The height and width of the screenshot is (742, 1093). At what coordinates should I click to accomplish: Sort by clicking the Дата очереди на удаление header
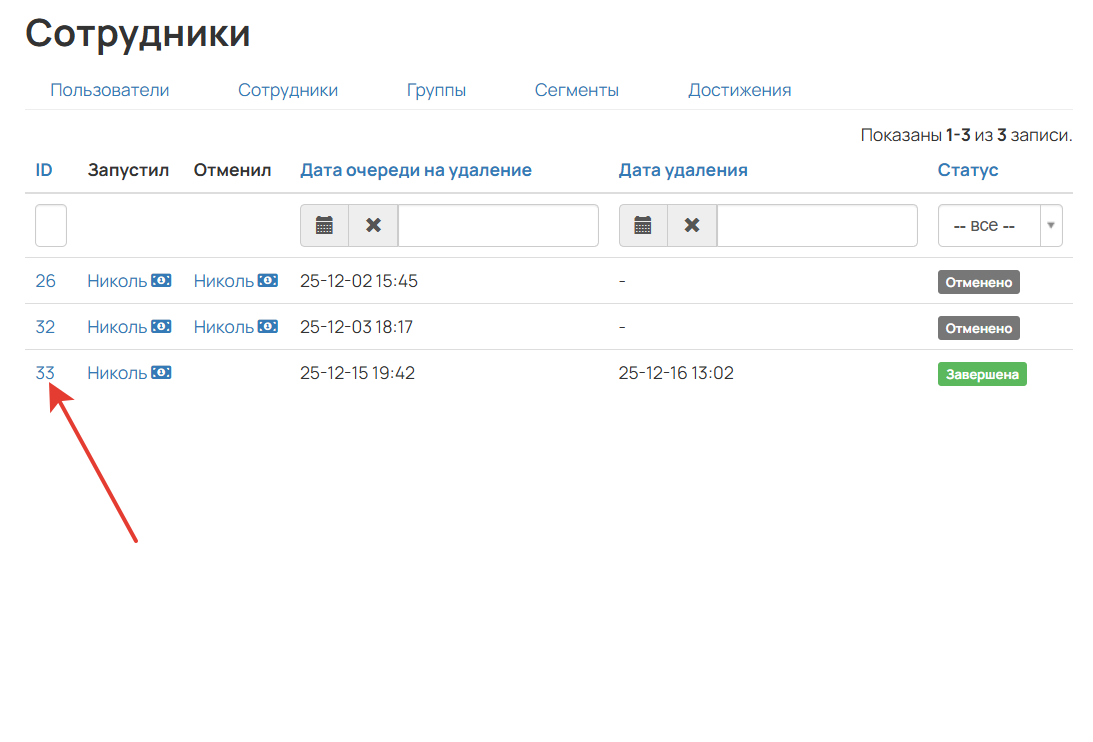(416, 169)
